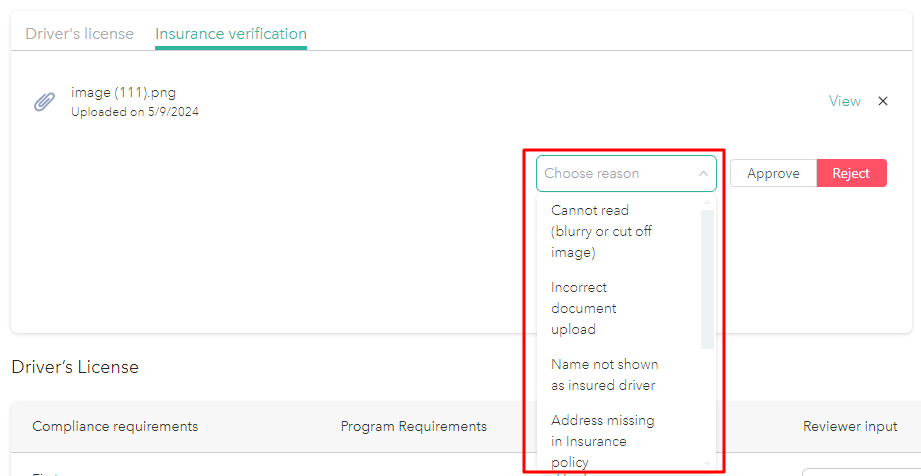The height and width of the screenshot is (476, 921).
Task: Choose 'Cannot read (blurry or cut off image)' reason
Action: pyautogui.click(x=601, y=231)
